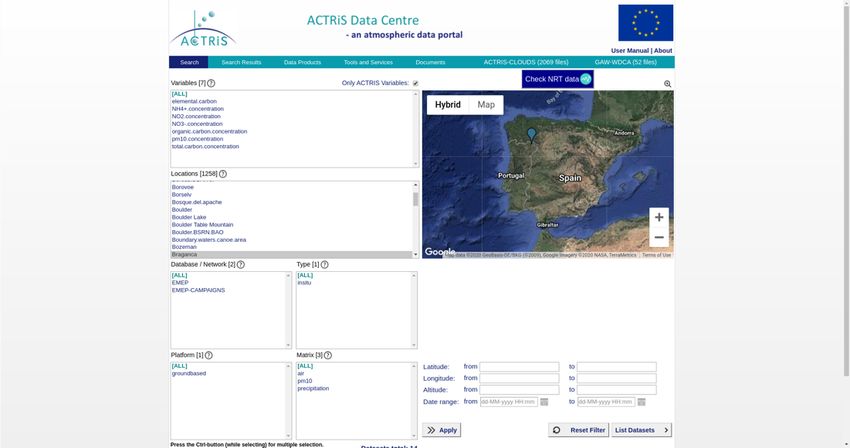The width and height of the screenshot is (850, 448).
Task: Toggle Only ACTRIS Variables checkbox
Action: click(x=415, y=83)
